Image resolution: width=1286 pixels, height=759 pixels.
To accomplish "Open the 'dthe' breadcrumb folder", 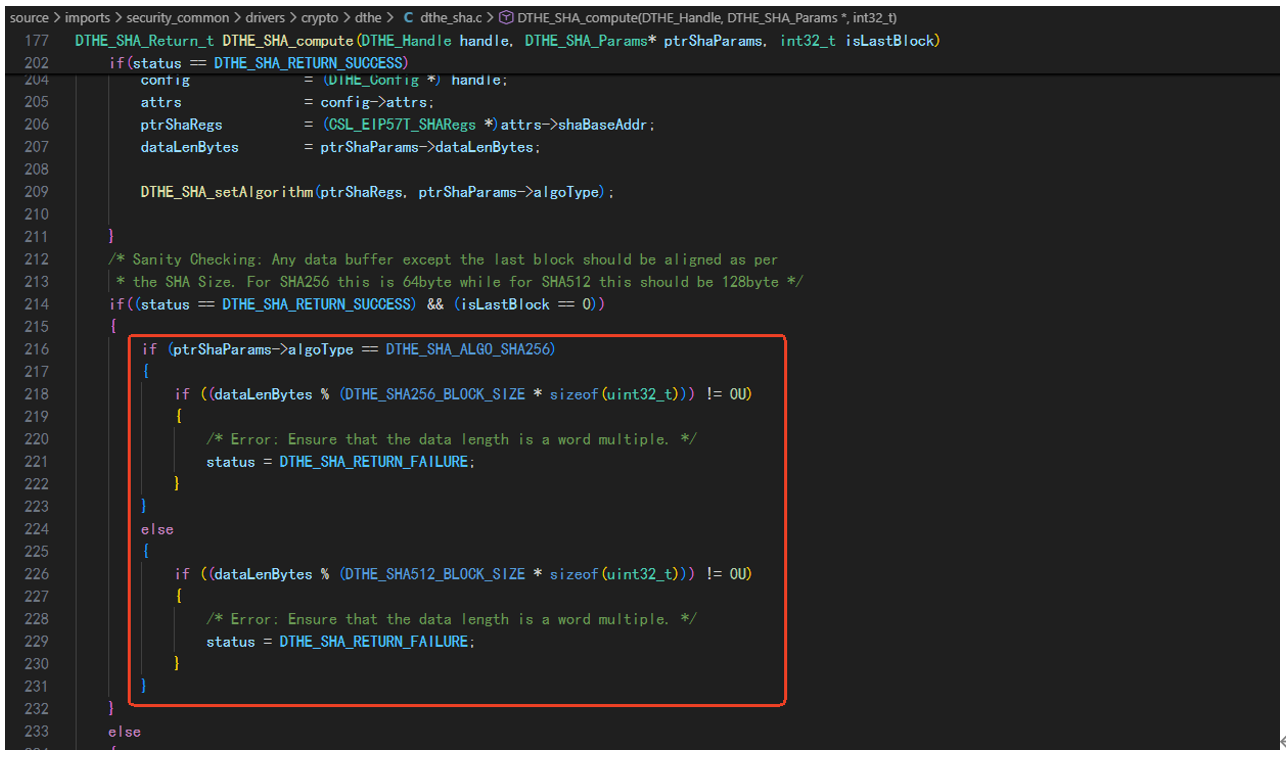I will [x=369, y=18].
